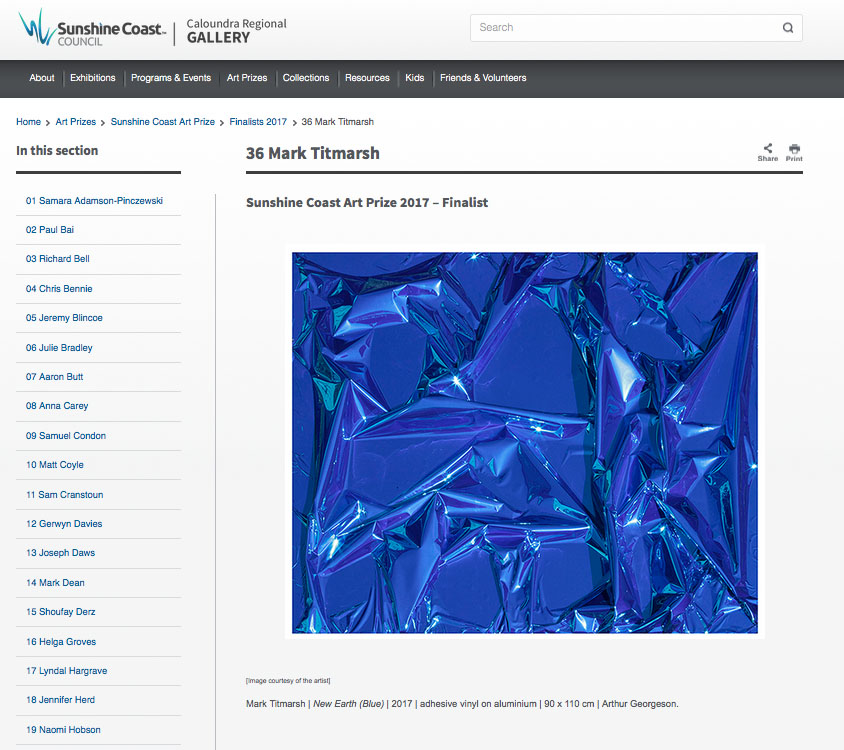The width and height of the screenshot is (844, 750).
Task: Select 03 Richard Bell in sidebar
Action: pyautogui.click(x=58, y=259)
